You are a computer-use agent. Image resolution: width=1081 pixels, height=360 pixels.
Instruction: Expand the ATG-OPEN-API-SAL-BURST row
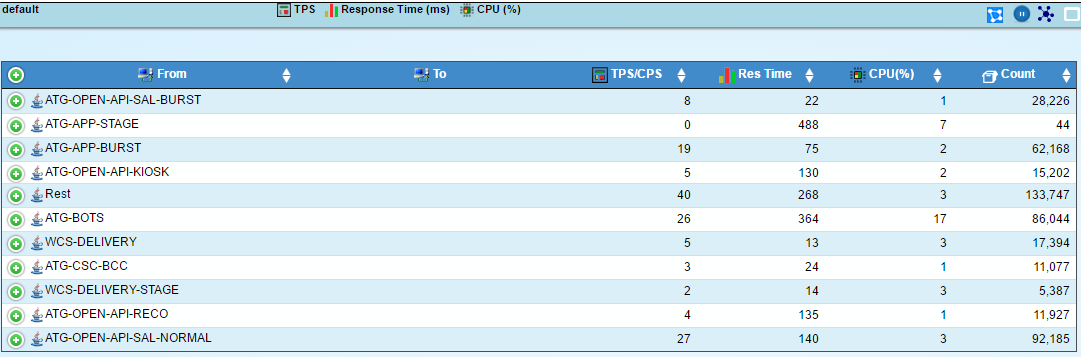pyautogui.click(x=16, y=101)
